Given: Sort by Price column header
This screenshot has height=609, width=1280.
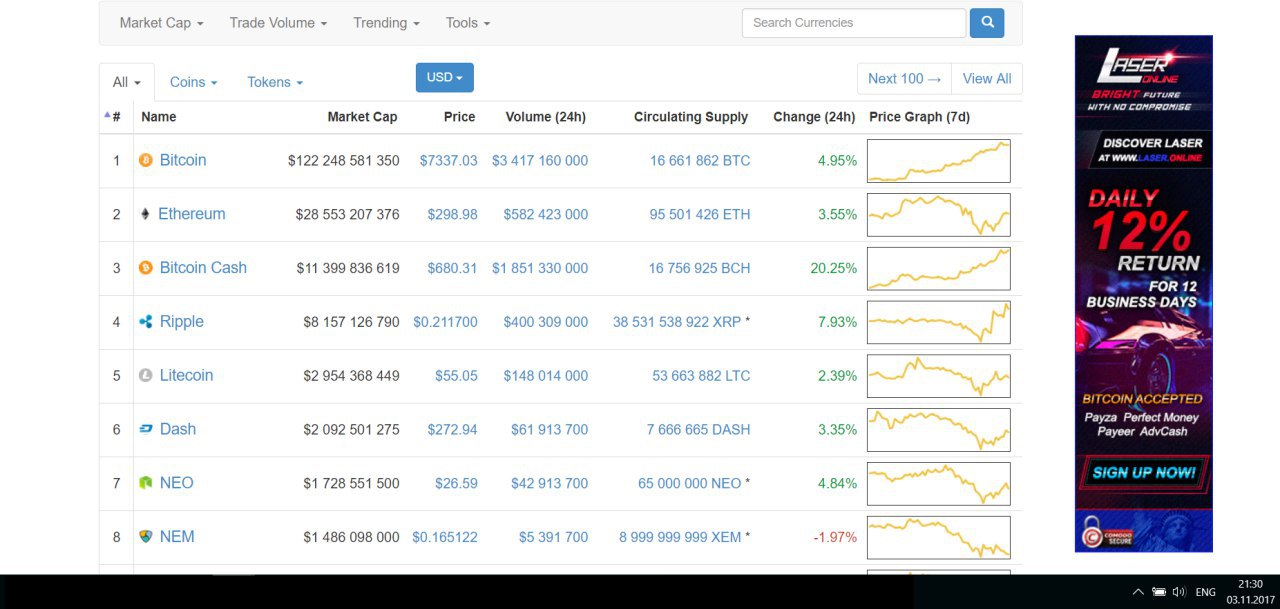Looking at the screenshot, I should click(459, 117).
